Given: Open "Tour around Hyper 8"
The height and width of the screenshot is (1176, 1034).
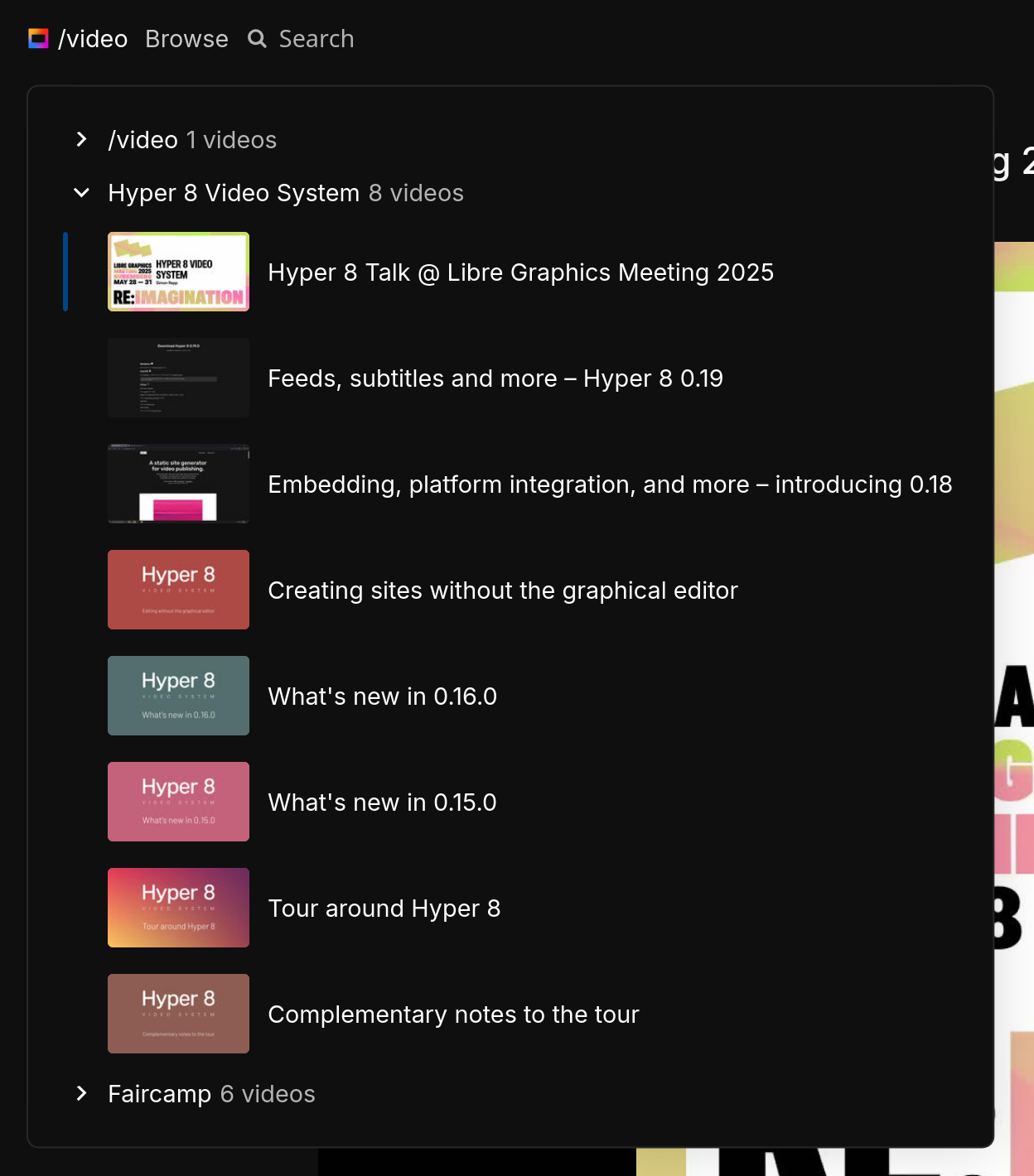Looking at the screenshot, I should pyautogui.click(x=384, y=908).
